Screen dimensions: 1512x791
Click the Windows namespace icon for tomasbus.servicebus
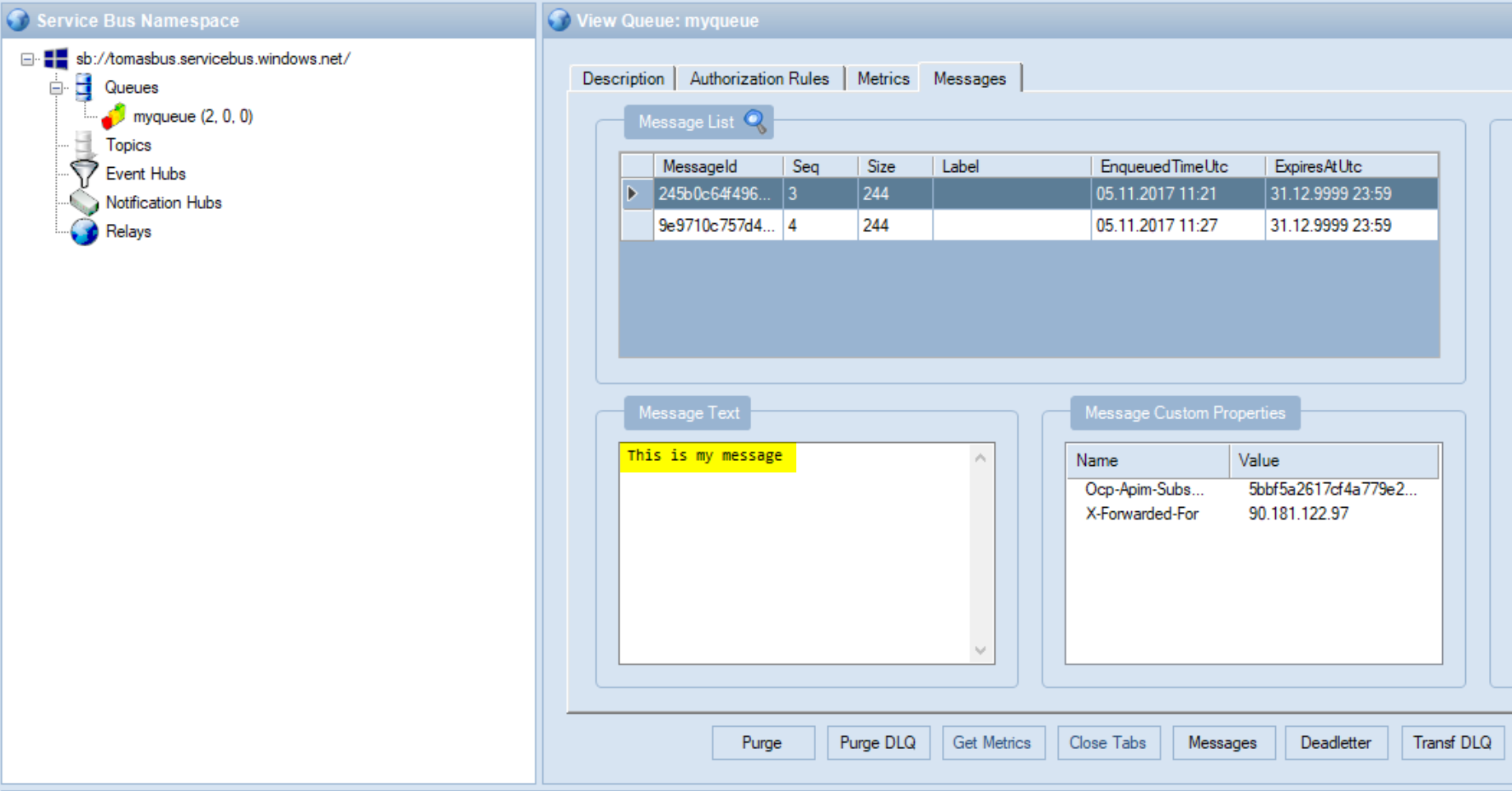tap(56, 59)
